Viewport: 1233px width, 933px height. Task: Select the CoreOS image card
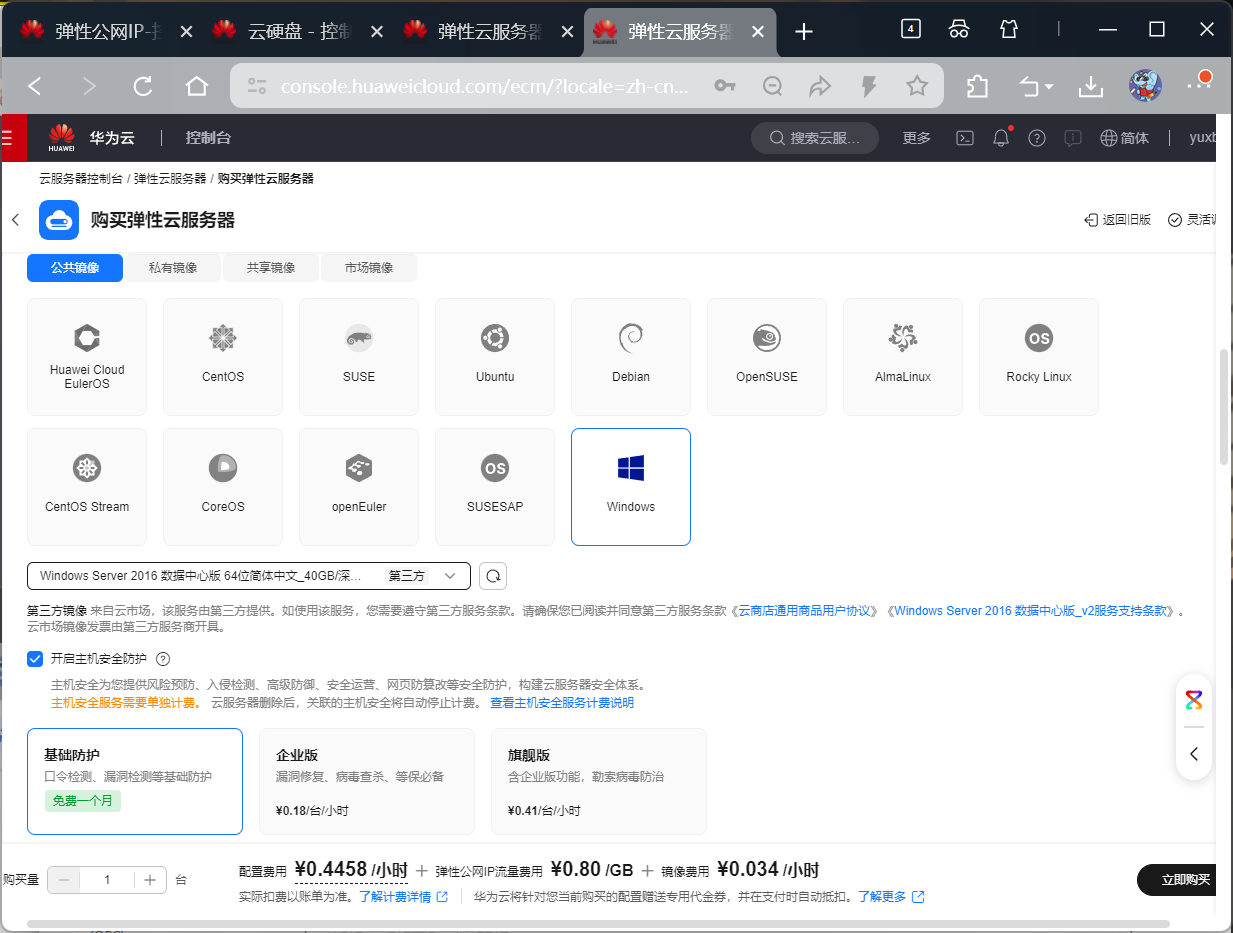[x=223, y=487]
